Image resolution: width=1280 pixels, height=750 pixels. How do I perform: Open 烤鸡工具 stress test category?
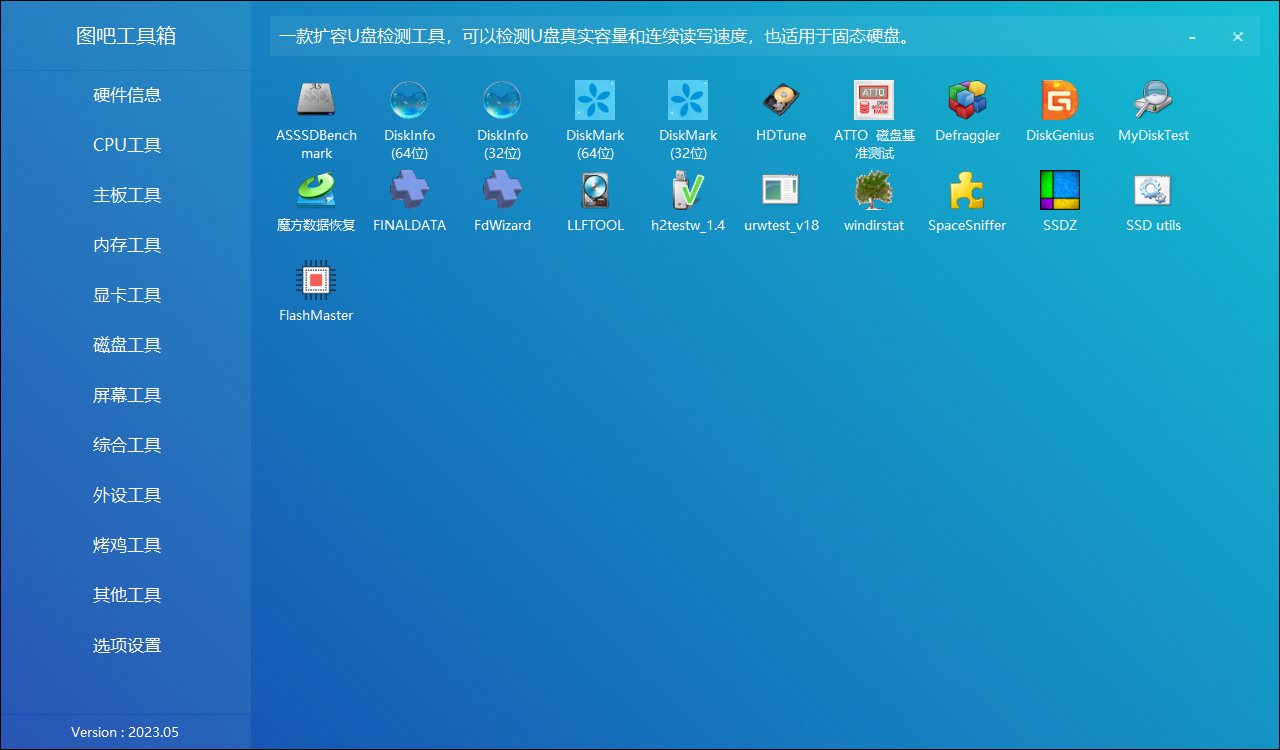(x=126, y=545)
